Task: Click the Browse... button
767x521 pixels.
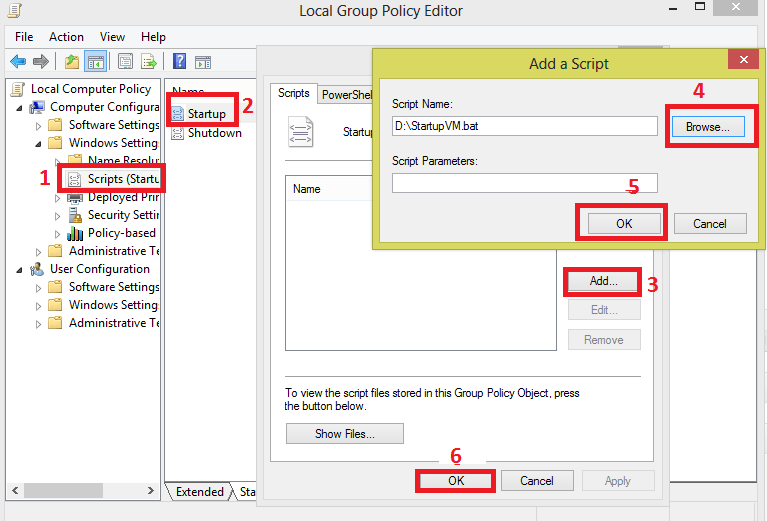Action: click(708, 127)
